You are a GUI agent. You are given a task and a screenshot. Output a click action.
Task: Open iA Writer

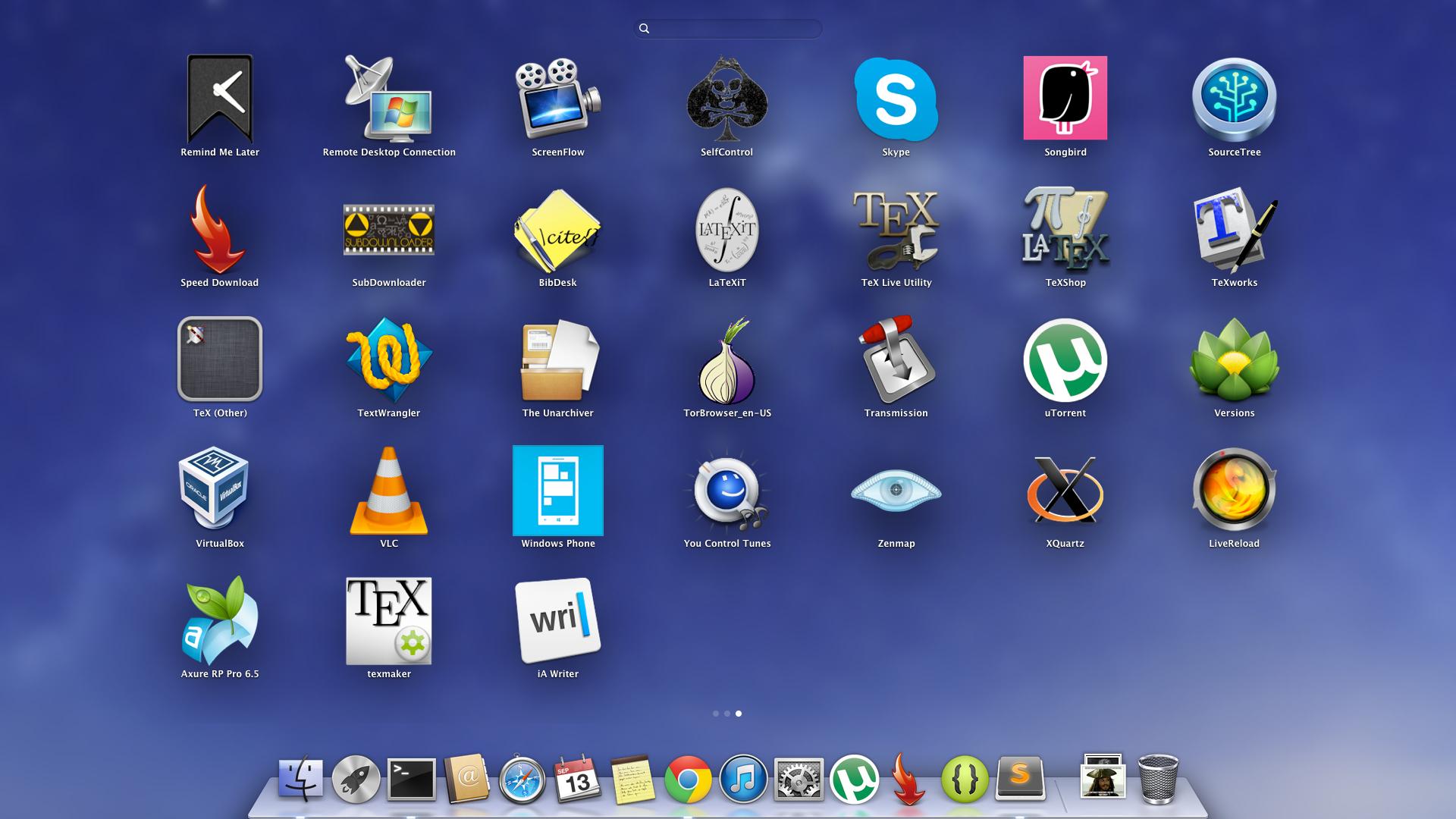(x=558, y=620)
